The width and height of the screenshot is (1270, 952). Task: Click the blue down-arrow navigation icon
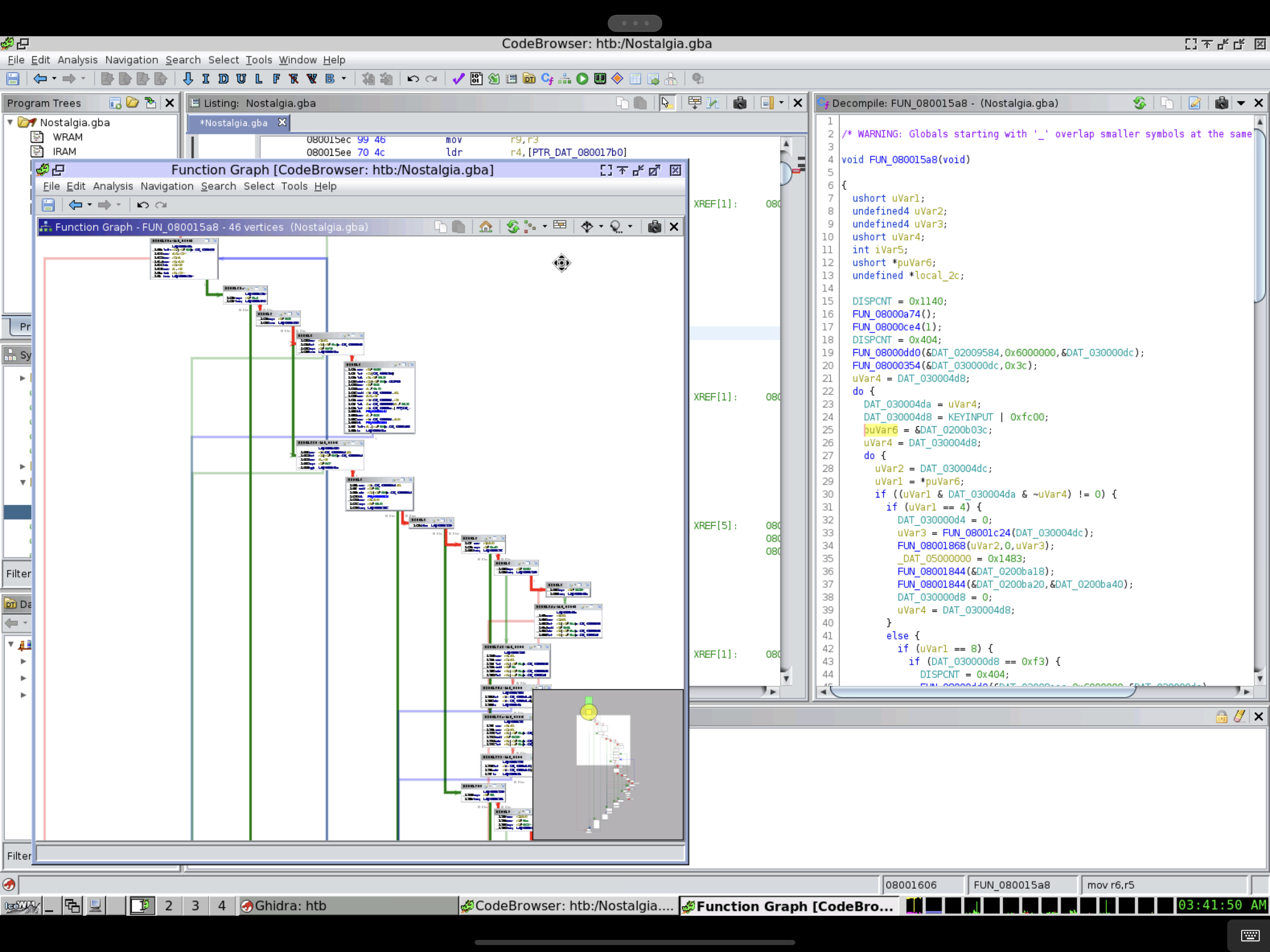pos(188,79)
